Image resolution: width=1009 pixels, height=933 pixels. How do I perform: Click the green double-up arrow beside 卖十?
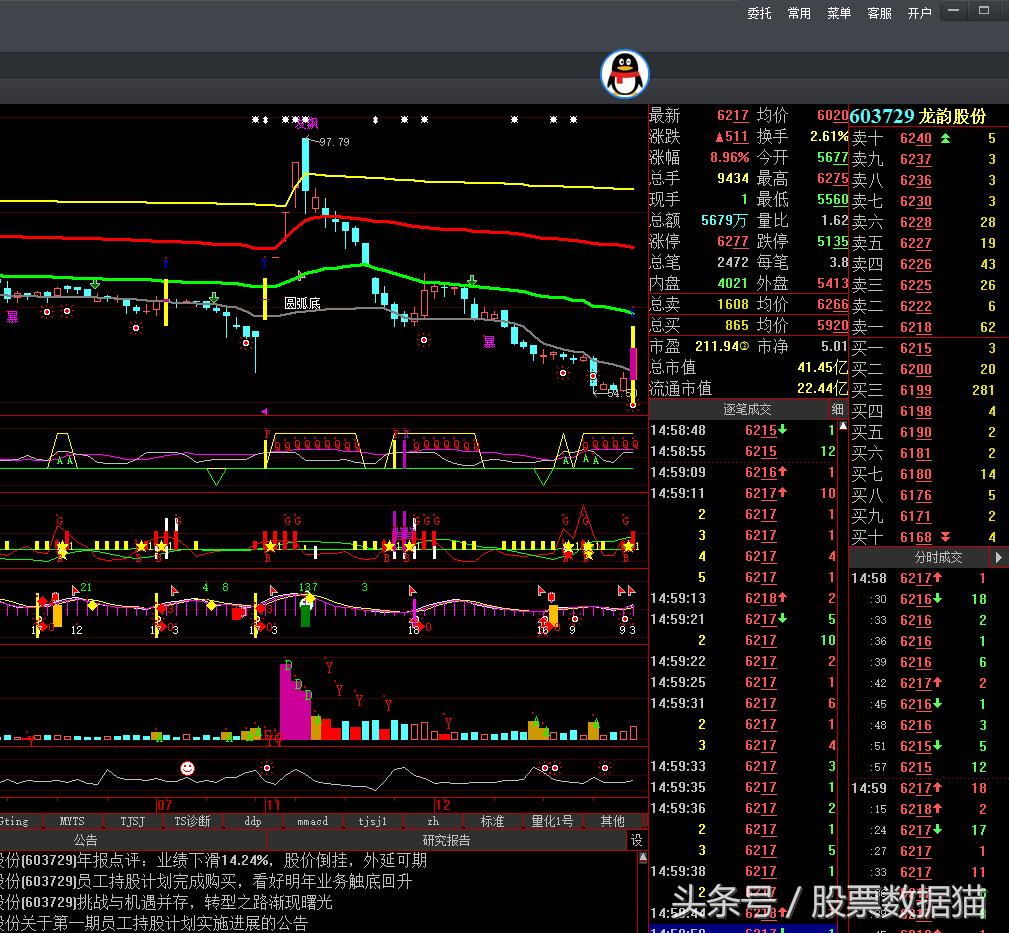pyautogui.click(x=945, y=138)
